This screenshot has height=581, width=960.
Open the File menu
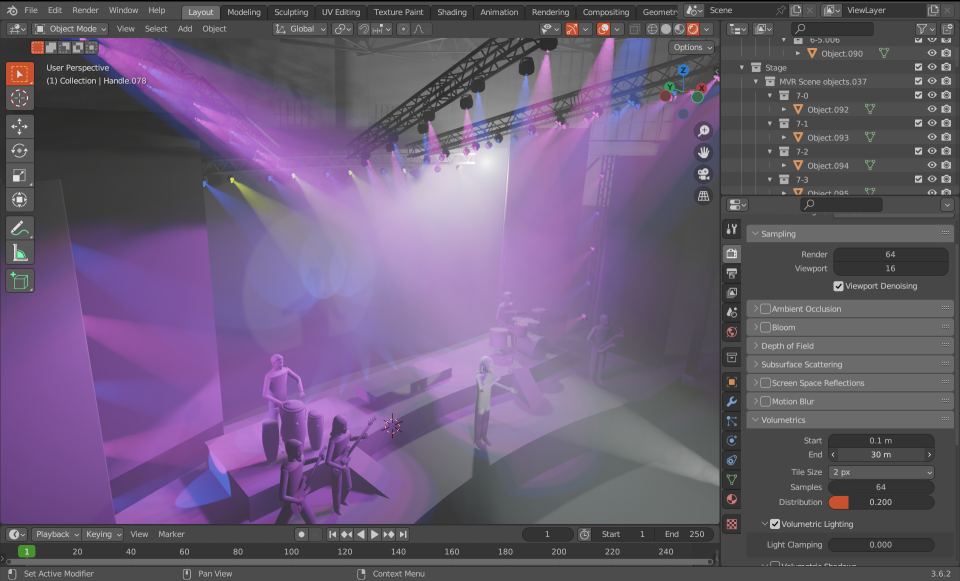31,10
